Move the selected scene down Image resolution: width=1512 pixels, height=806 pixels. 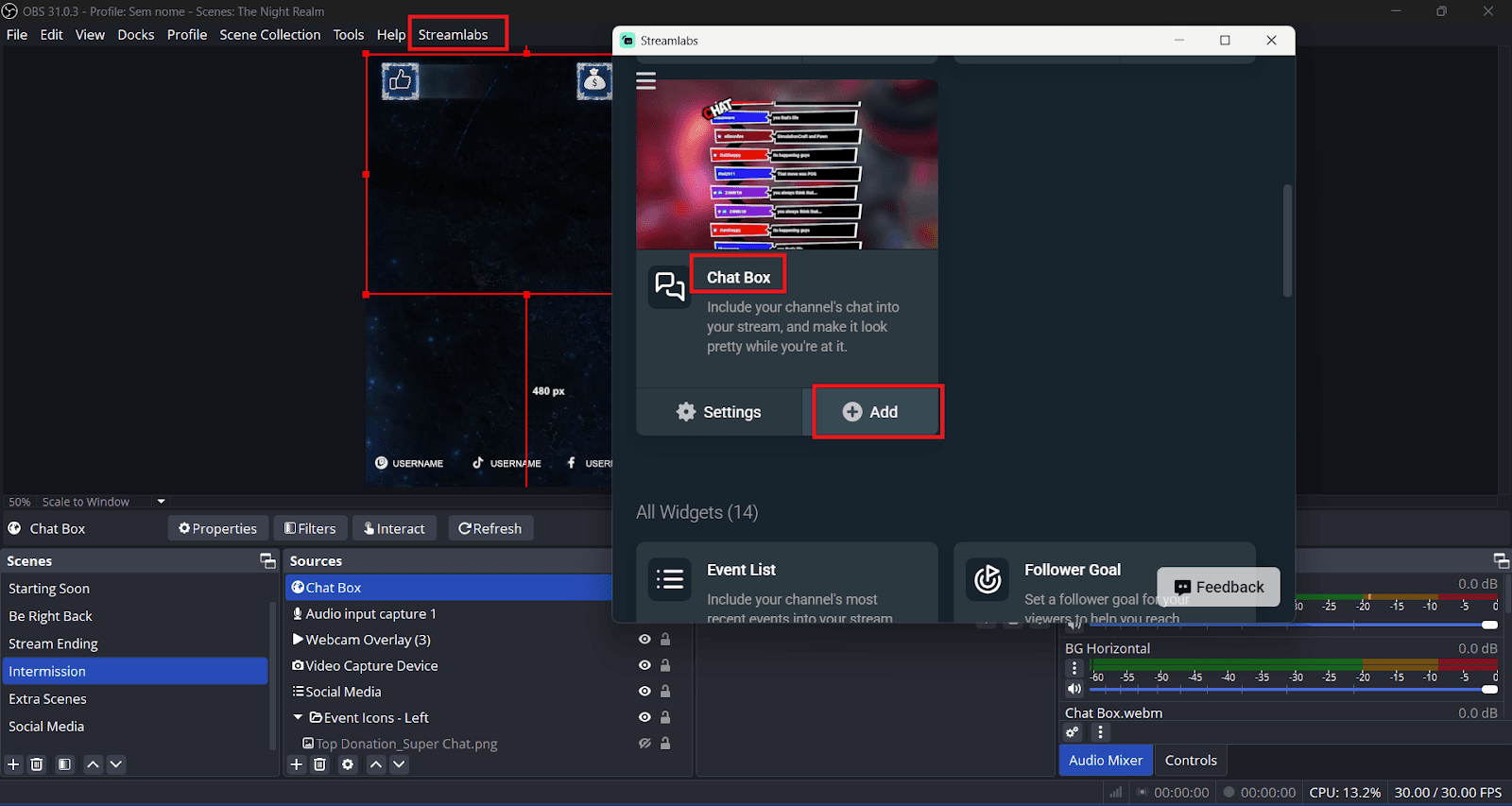tap(115, 764)
